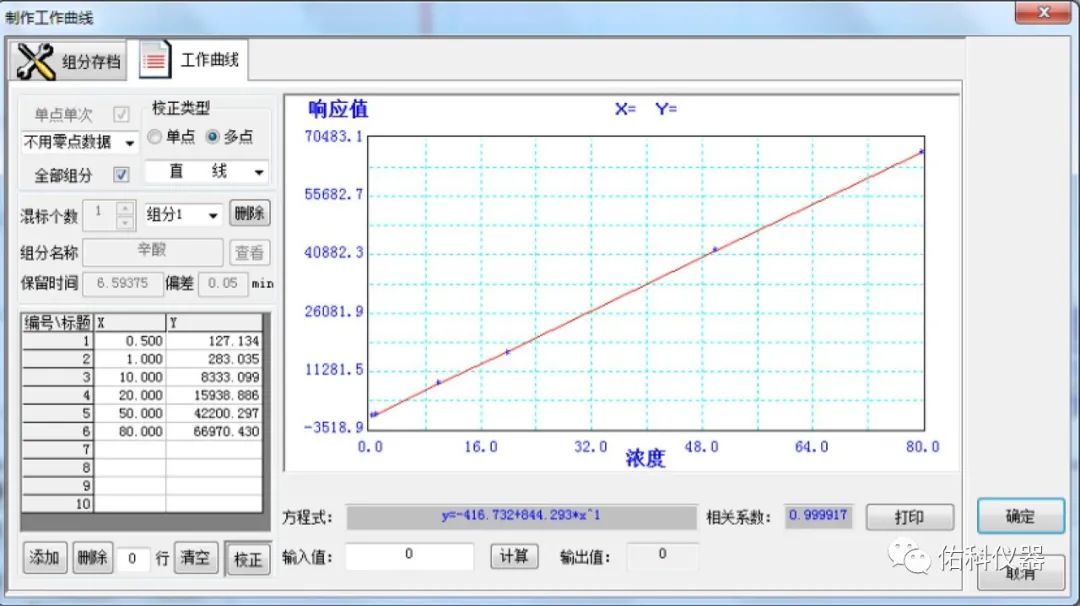The image size is (1080, 606).
Task: Select table row 3 X value 10.000
Action: pos(130,377)
